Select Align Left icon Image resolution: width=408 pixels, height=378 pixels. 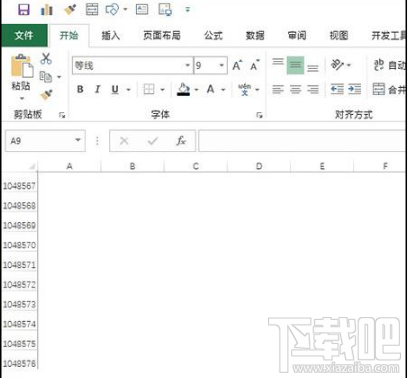[278, 89]
